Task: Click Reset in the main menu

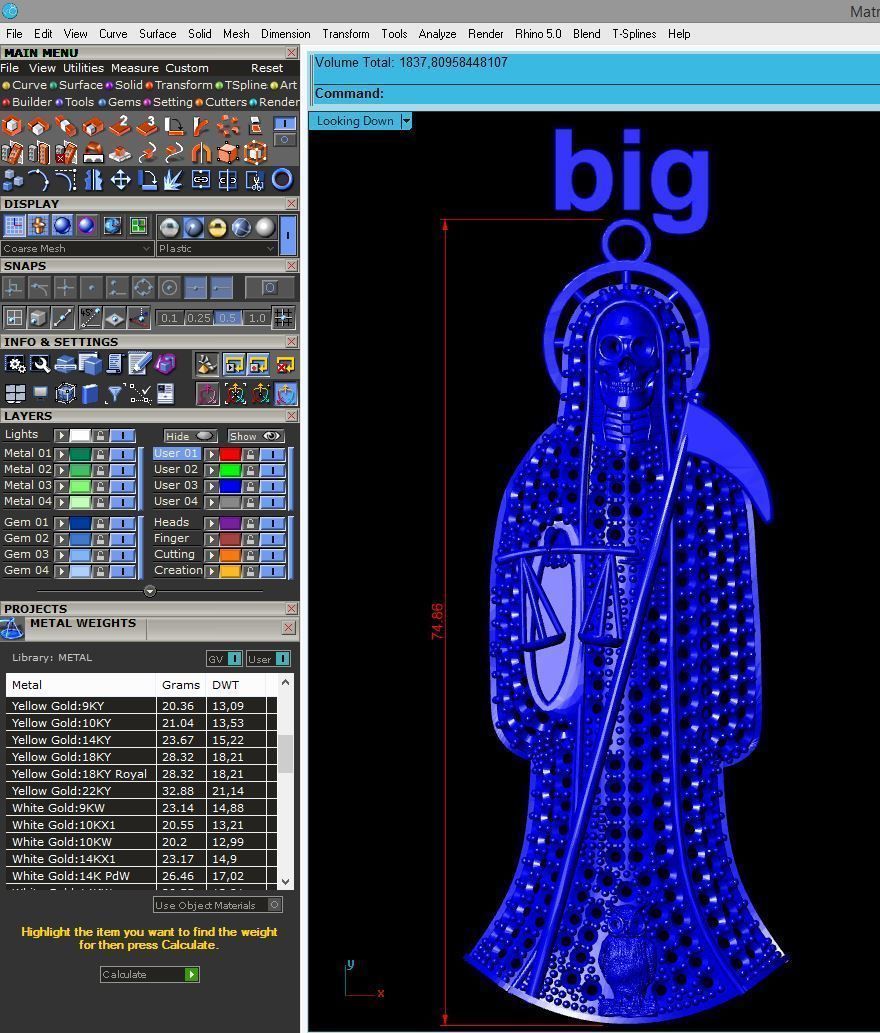Action: coord(267,68)
